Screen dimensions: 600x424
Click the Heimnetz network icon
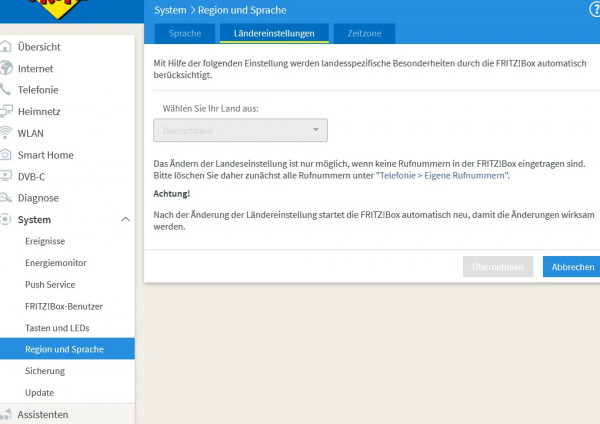point(6,111)
